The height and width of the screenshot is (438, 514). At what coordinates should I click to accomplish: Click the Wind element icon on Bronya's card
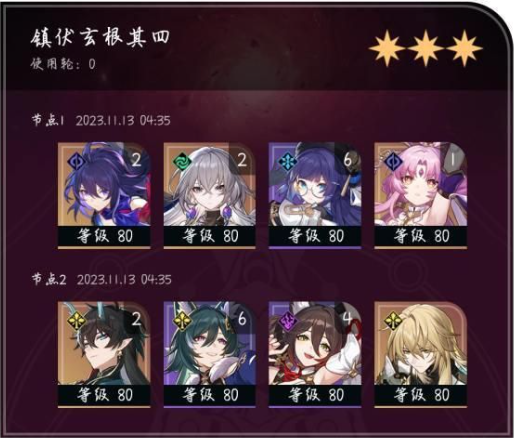point(182,161)
